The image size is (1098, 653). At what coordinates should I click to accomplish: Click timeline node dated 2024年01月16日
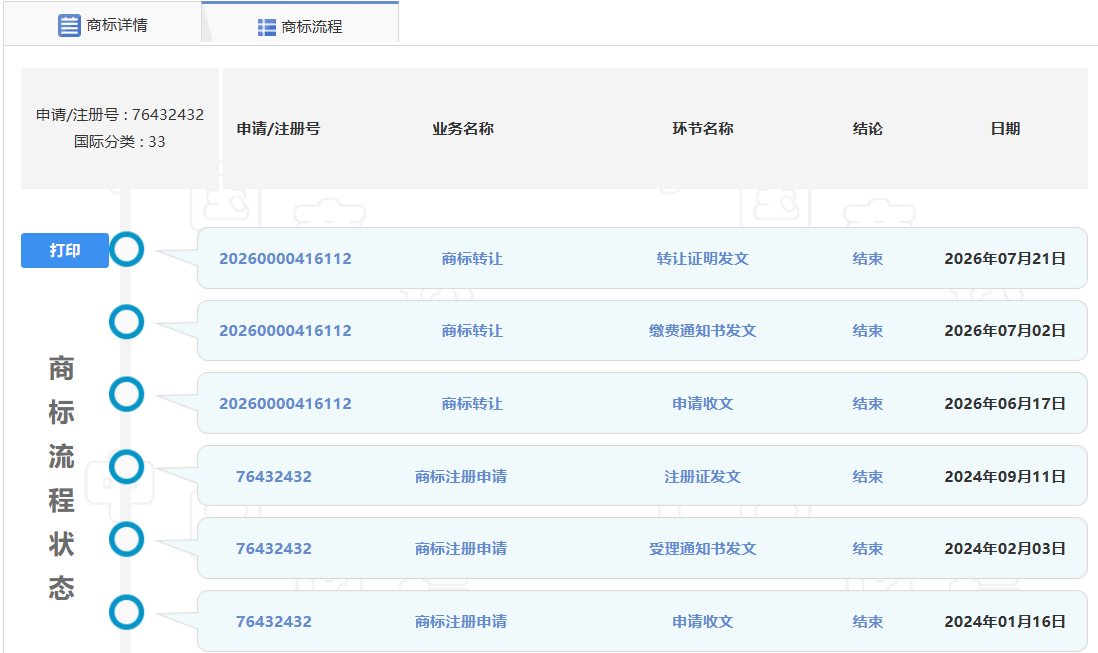[x=127, y=612]
